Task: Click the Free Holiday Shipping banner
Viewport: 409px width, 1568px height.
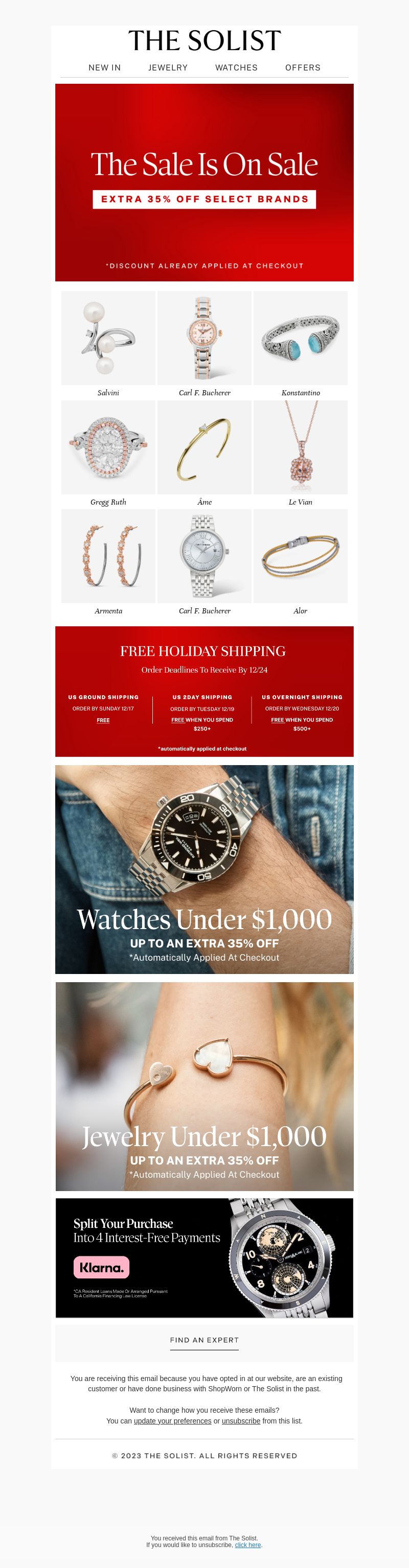Action: tap(204, 692)
